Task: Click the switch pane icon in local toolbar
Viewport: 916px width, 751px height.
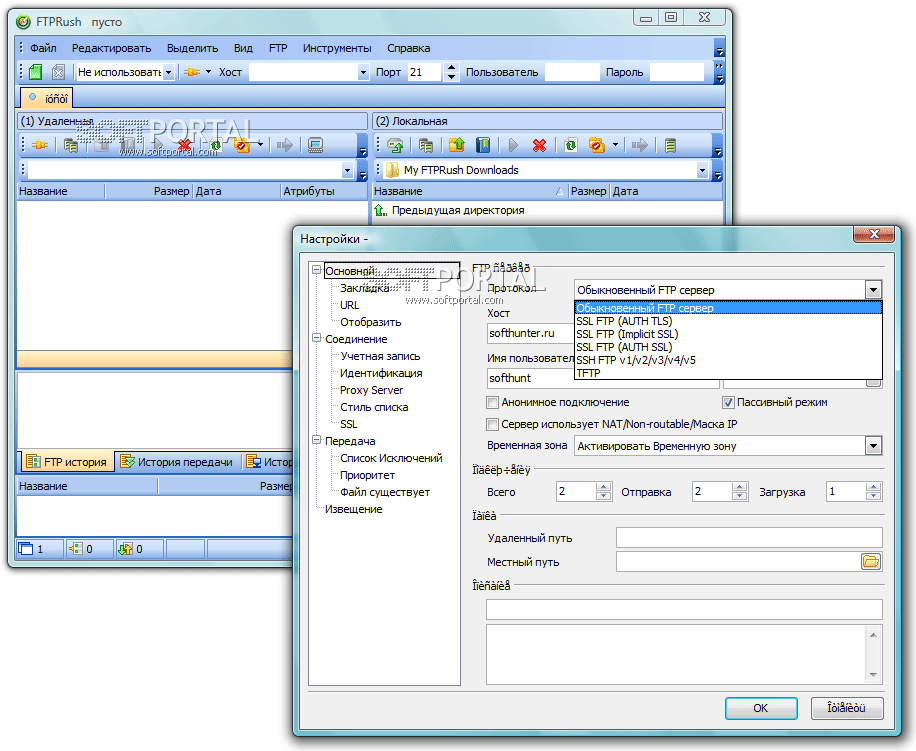Action: 395,145
